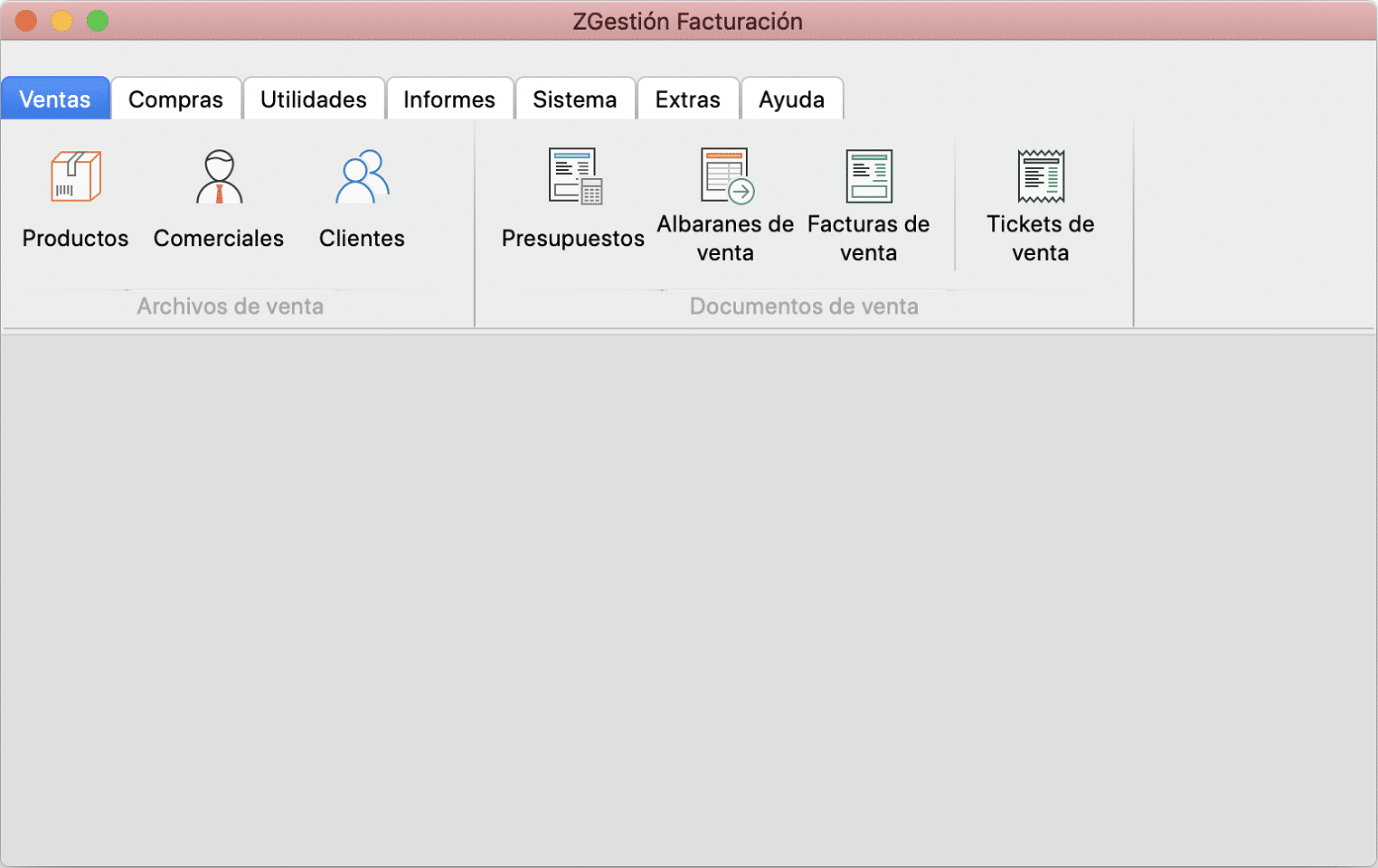
Task: Open the Clientes people icon
Action: (362, 176)
